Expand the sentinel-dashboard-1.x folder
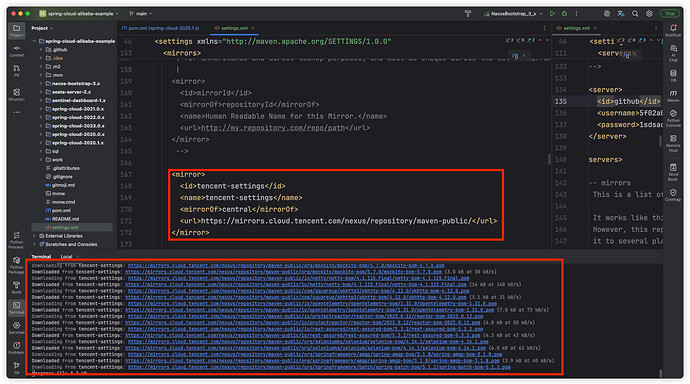The height and width of the screenshot is (384, 690). point(41,100)
